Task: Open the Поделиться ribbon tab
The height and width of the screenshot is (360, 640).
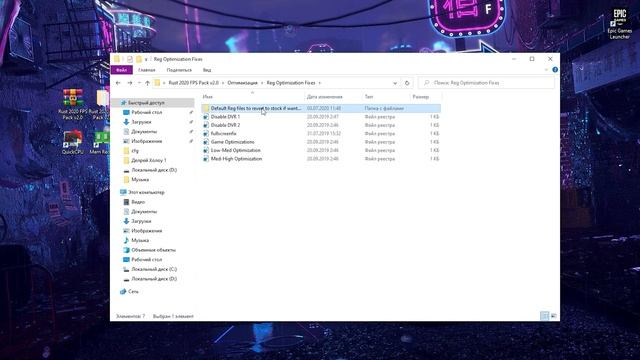Action: pos(179,70)
